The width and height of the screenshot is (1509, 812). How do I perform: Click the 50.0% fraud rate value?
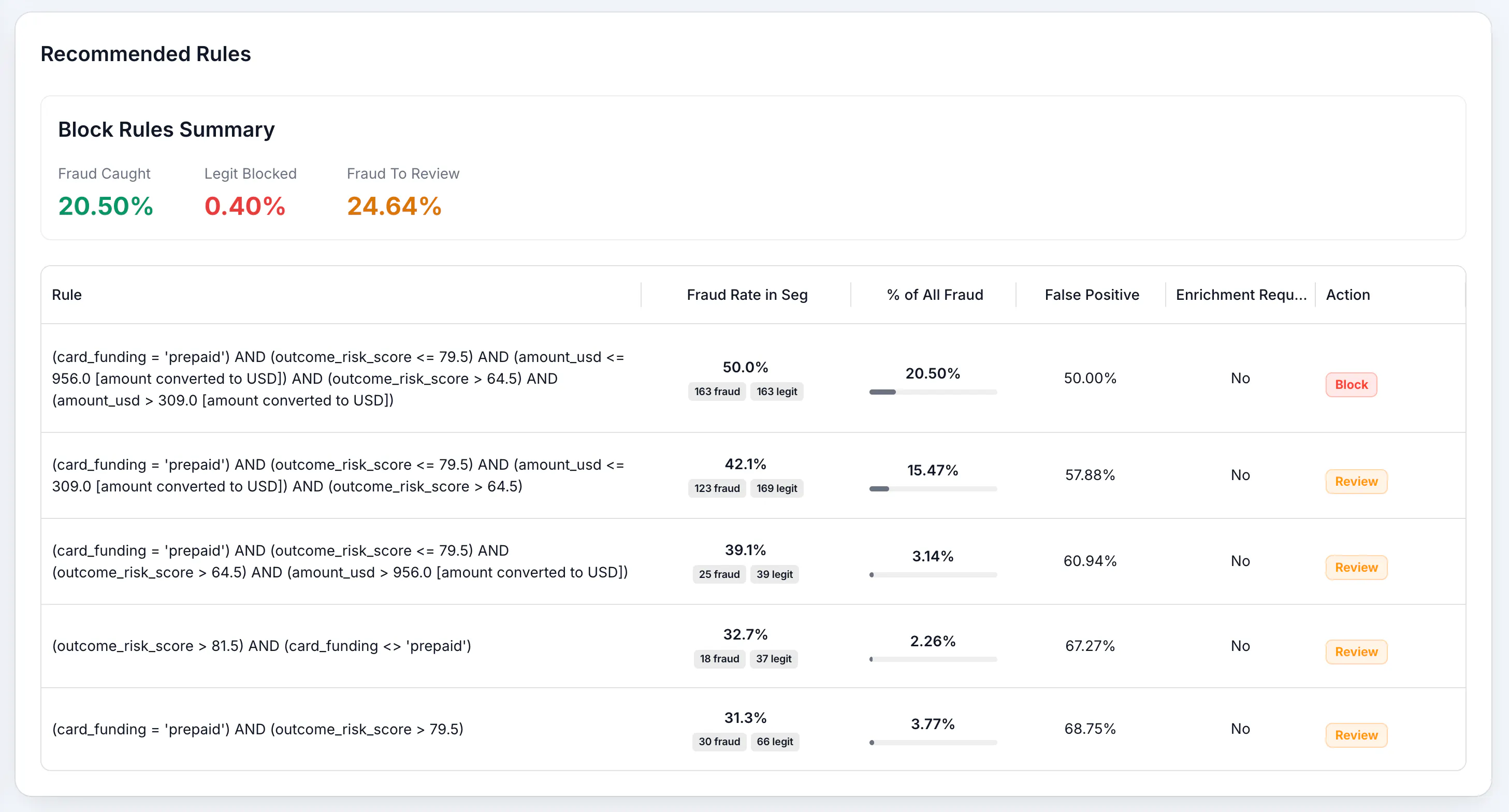click(745, 367)
